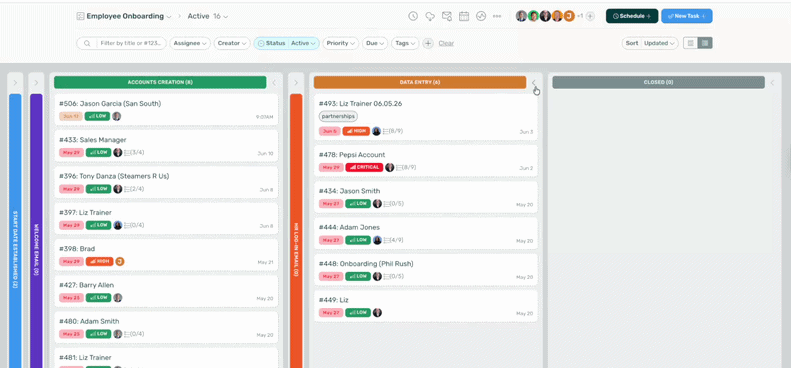
Task: Add a project member with plus icon
Action: pyautogui.click(x=590, y=16)
